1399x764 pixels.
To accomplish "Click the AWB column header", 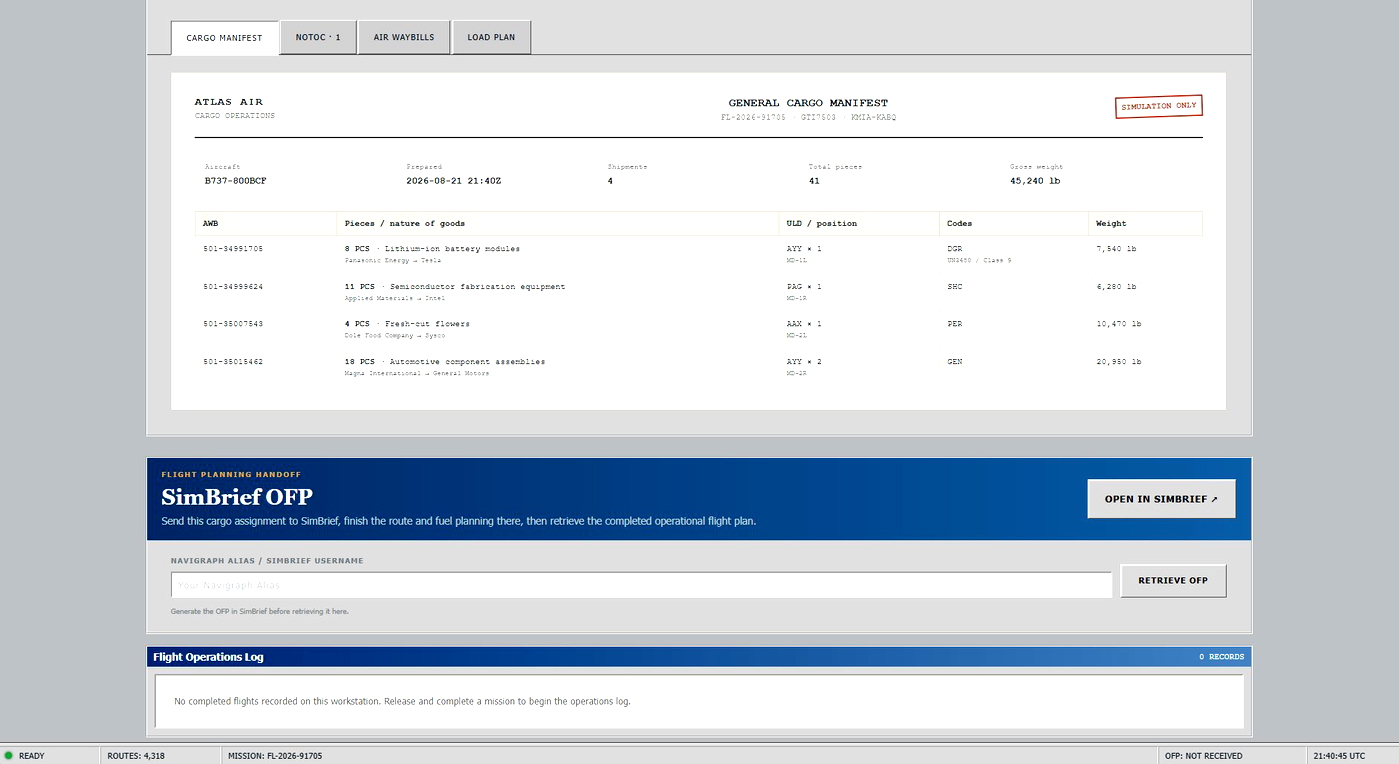I will 266,224.
